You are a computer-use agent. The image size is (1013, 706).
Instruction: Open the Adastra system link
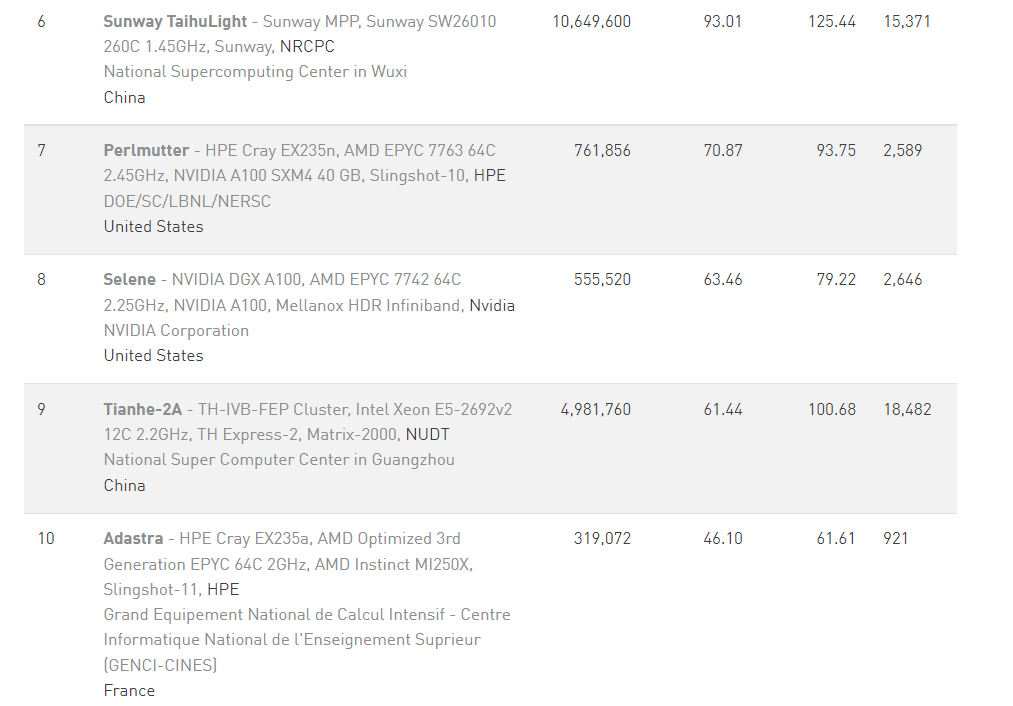coord(133,538)
